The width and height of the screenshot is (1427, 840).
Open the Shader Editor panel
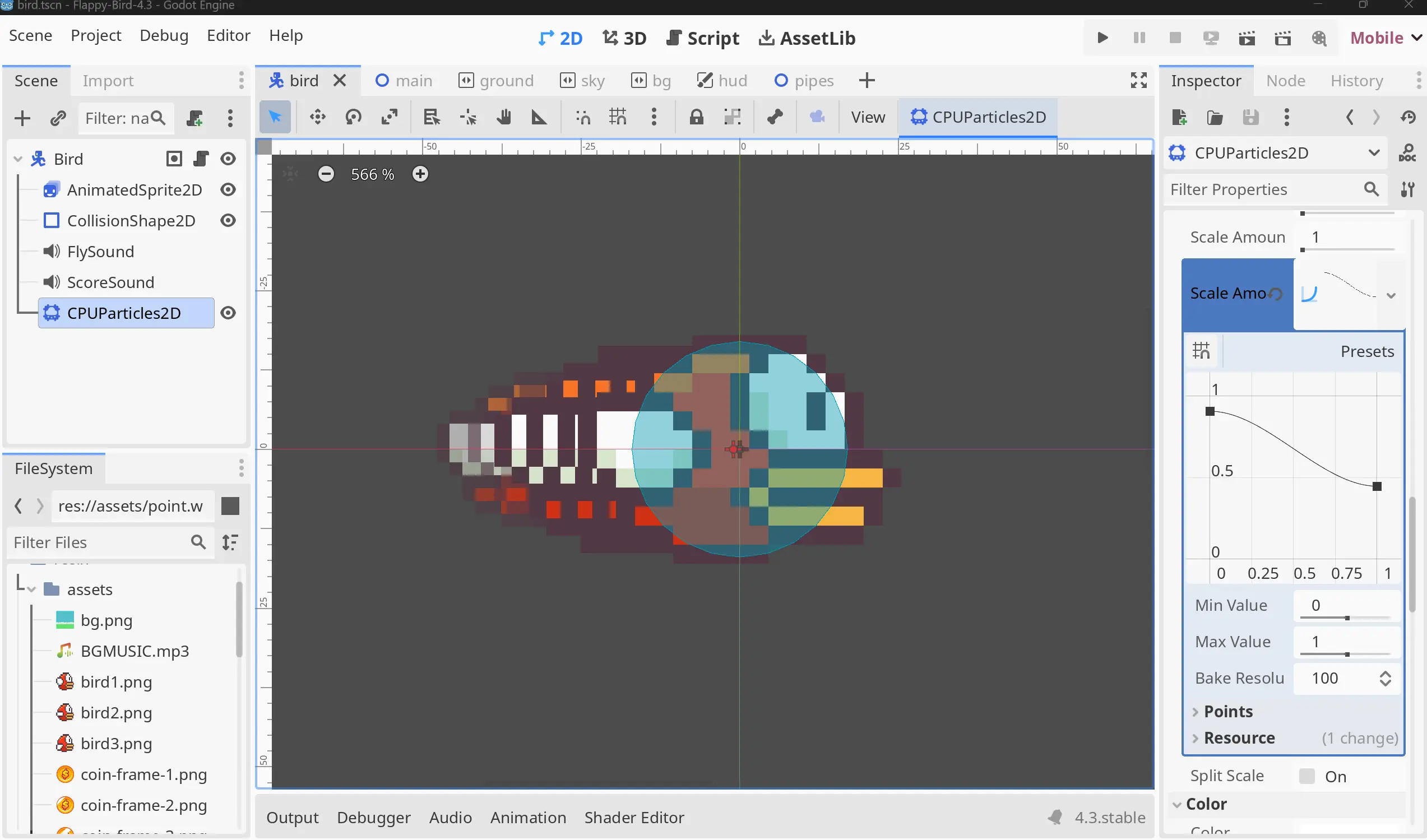click(634, 819)
